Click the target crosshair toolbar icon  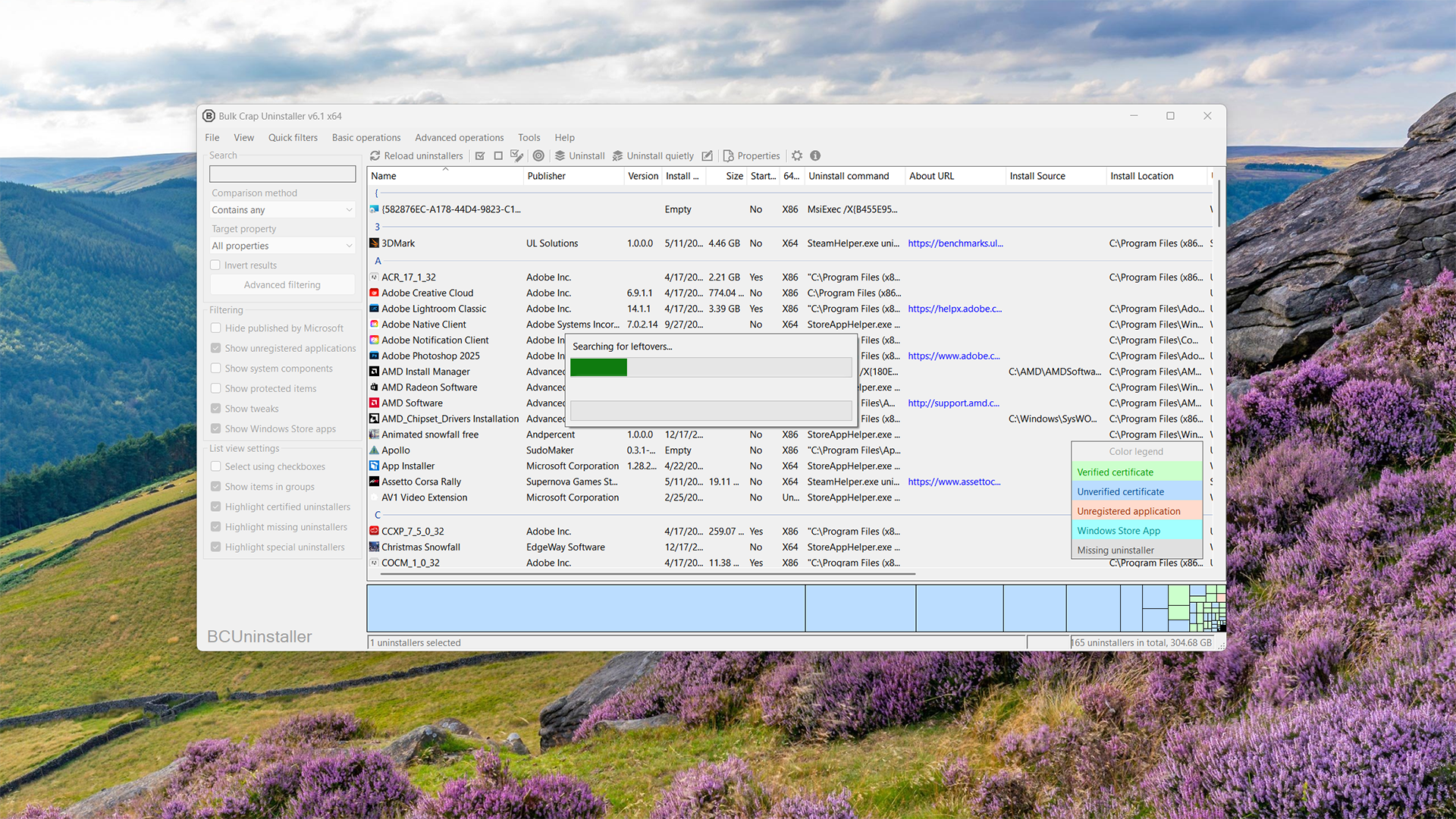click(538, 155)
